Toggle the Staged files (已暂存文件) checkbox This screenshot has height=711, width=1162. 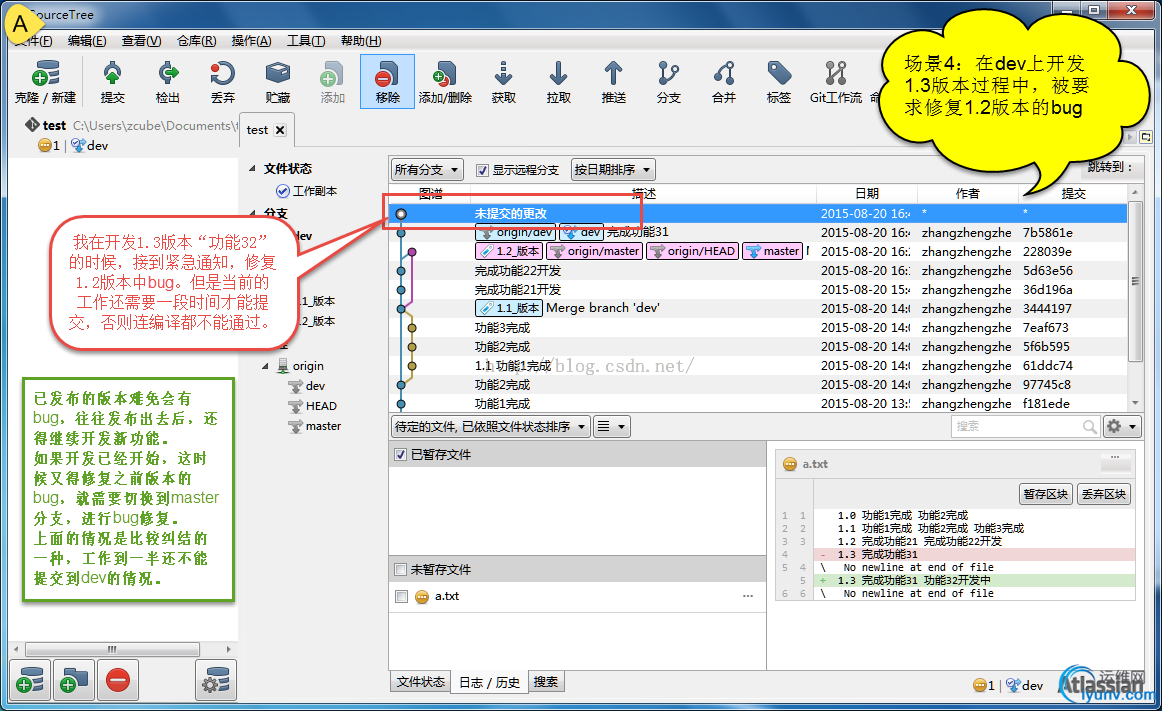coord(401,454)
